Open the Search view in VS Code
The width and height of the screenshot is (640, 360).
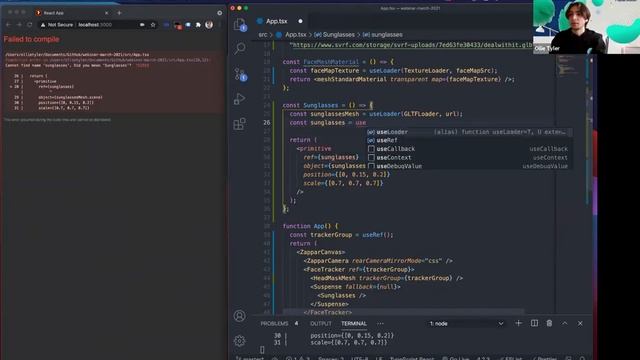click(240, 49)
